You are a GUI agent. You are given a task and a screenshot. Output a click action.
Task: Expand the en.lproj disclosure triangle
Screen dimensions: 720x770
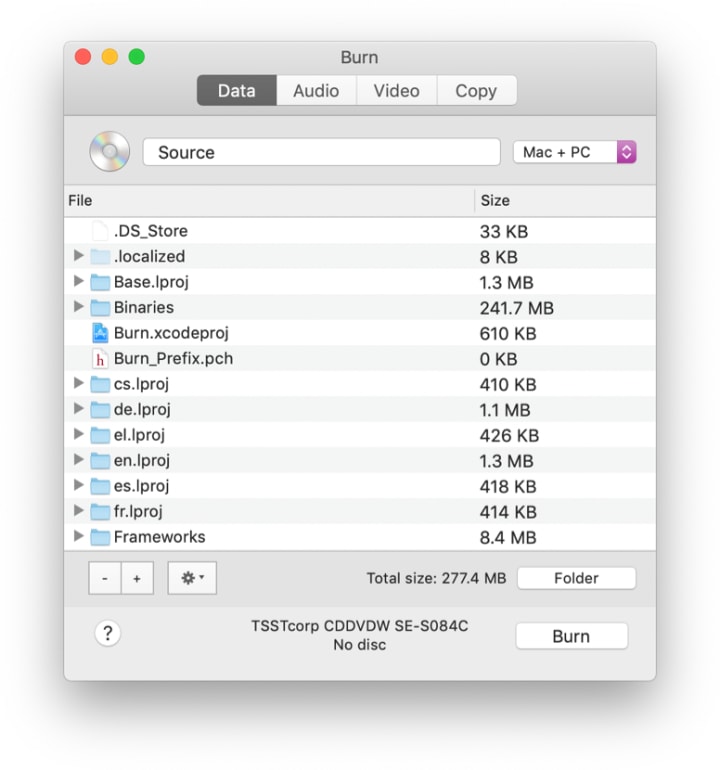[x=78, y=459]
